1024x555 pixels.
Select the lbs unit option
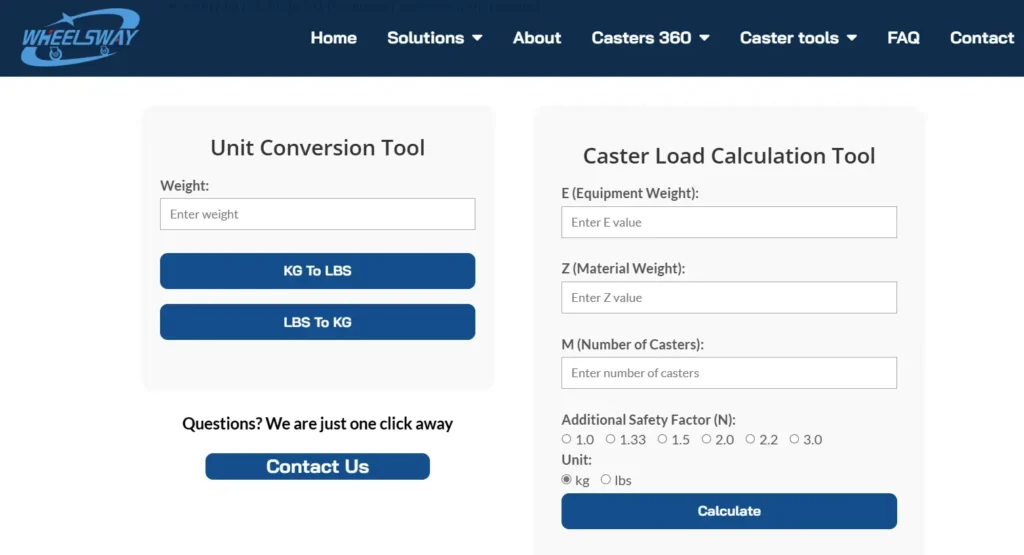605,480
